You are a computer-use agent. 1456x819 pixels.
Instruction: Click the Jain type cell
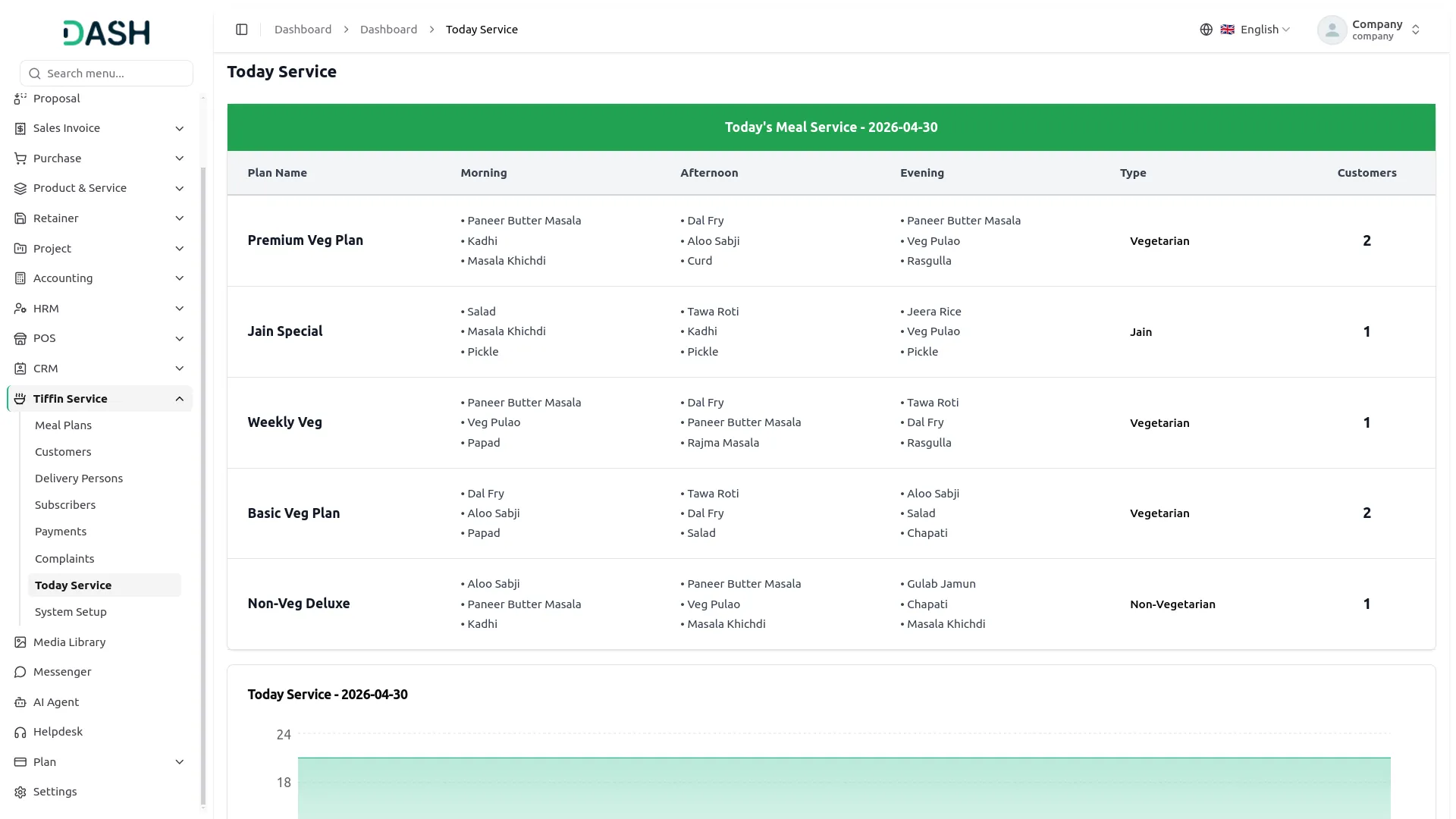click(x=1141, y=332)
